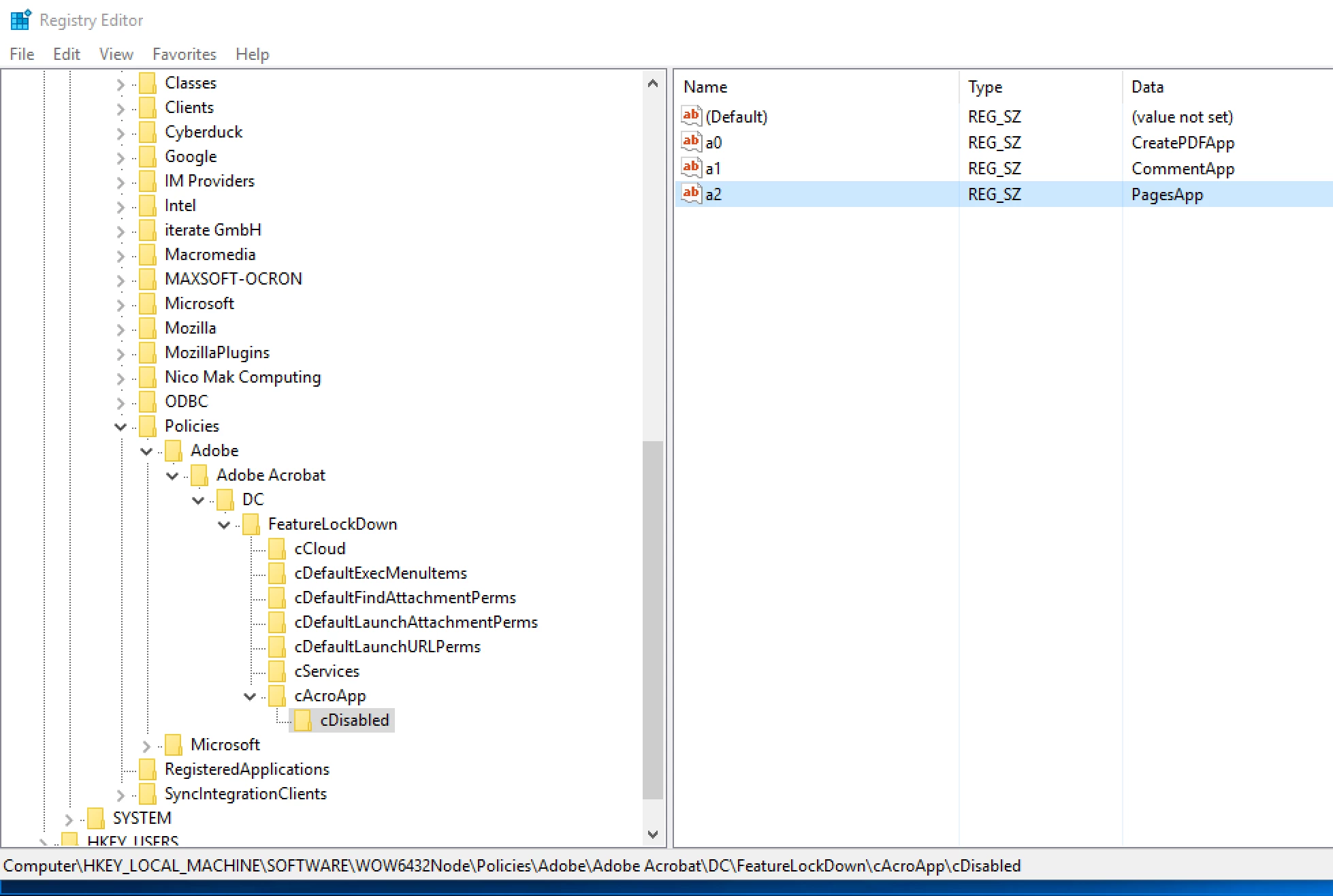
Task: Expand the ODBC key
Action: 121,402
